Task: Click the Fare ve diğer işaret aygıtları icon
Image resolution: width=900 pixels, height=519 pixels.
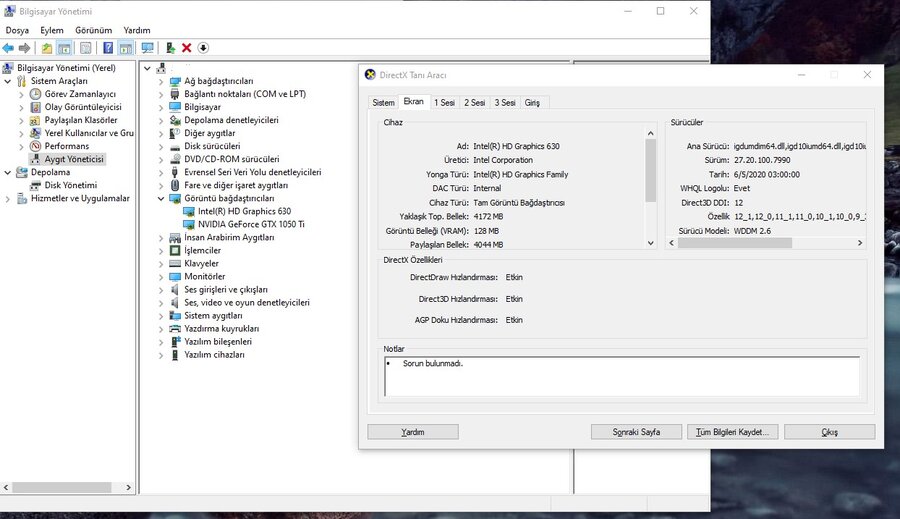Action: [x=175, y=185]
